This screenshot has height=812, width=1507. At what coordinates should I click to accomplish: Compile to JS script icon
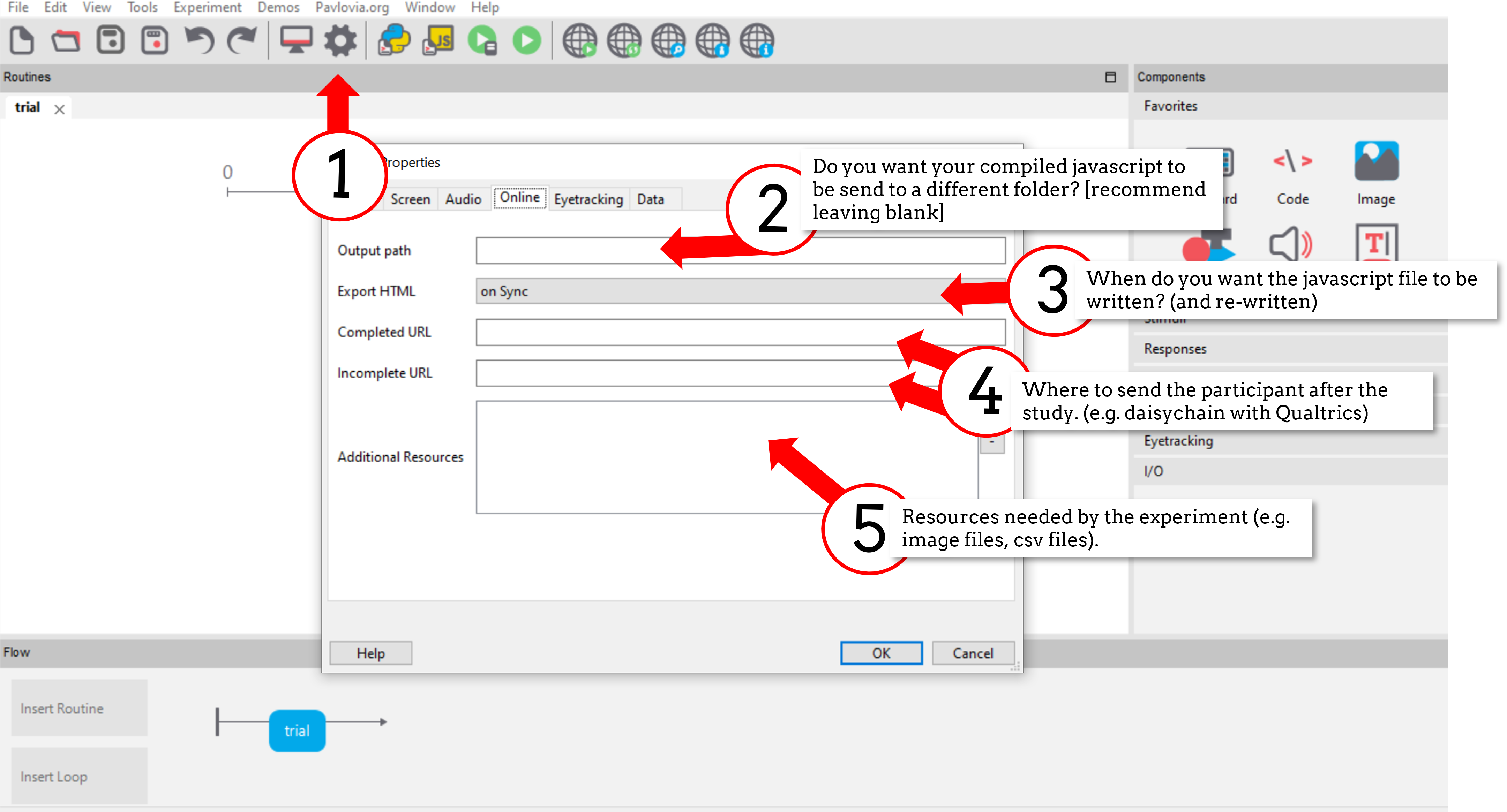click(438, 41)
